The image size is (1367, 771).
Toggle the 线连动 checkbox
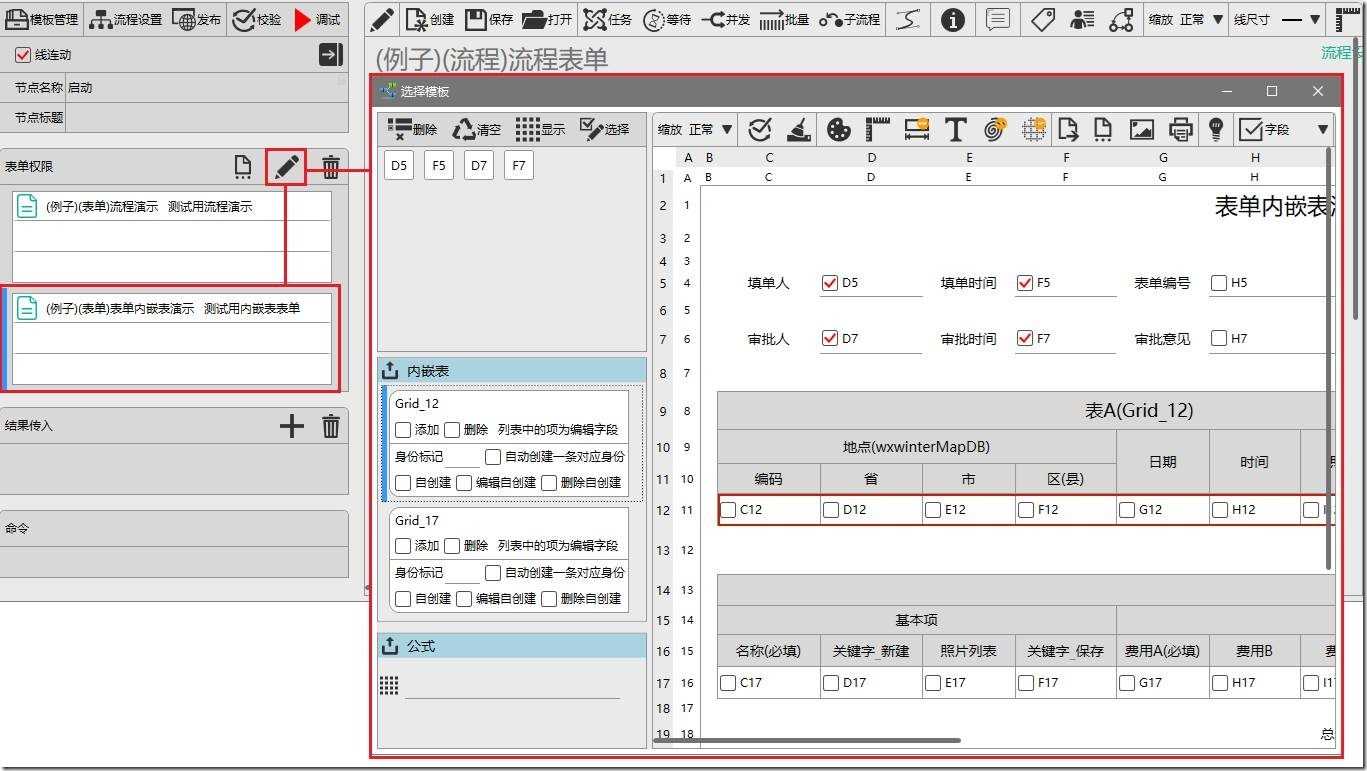click(24, 55)
